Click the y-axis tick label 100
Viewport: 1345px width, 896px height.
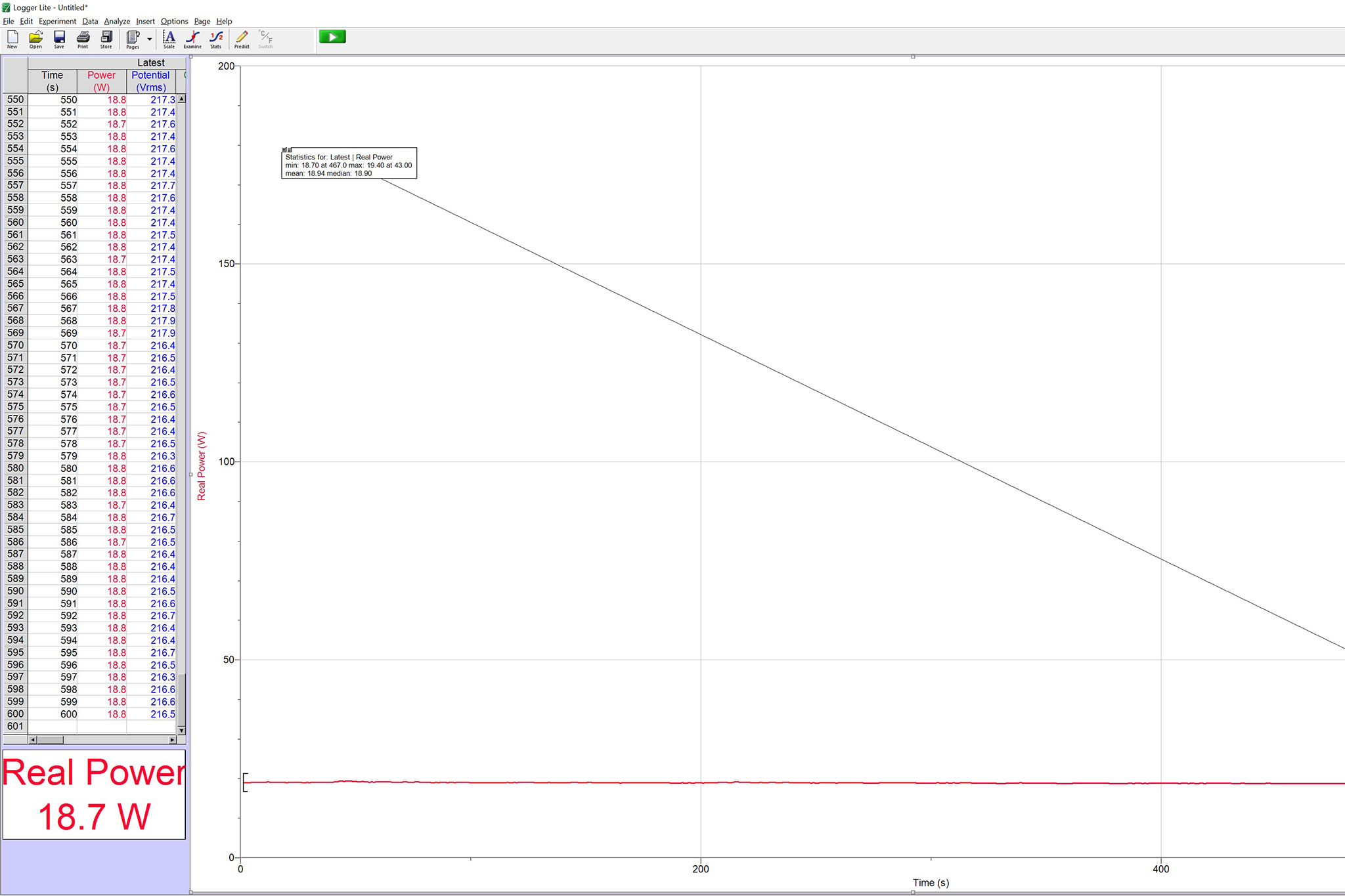(226, 461)
